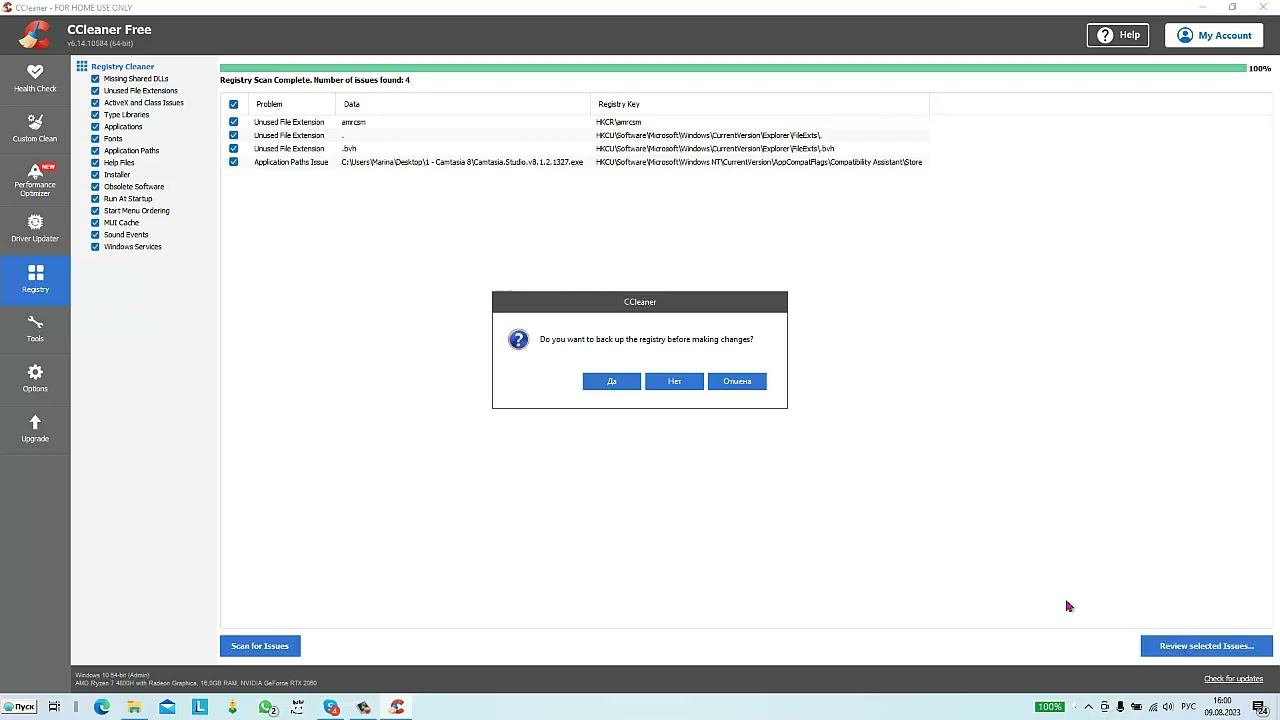
Task: Open the notification center icon
Action: [x=1260, y=707]
